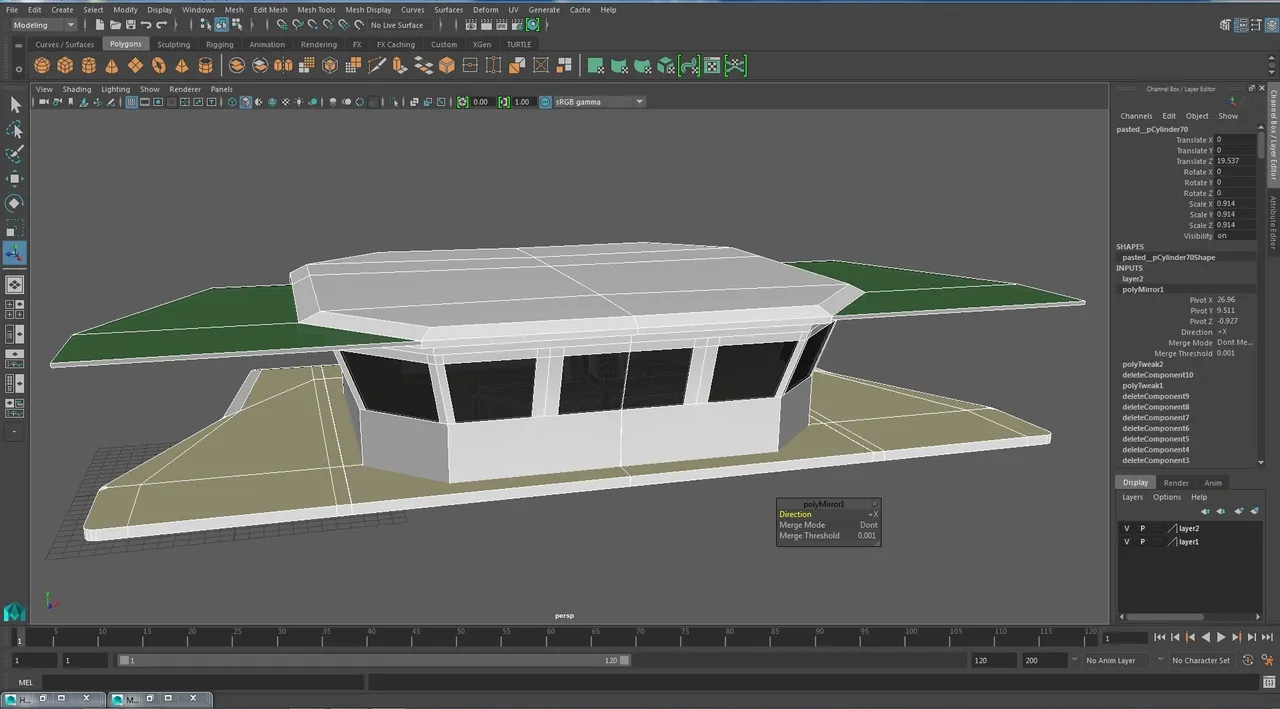The height and width of the screenshot is (709, 1280).
Task: Create a polygon cylinder from the shelf
Action: (89, 66)
